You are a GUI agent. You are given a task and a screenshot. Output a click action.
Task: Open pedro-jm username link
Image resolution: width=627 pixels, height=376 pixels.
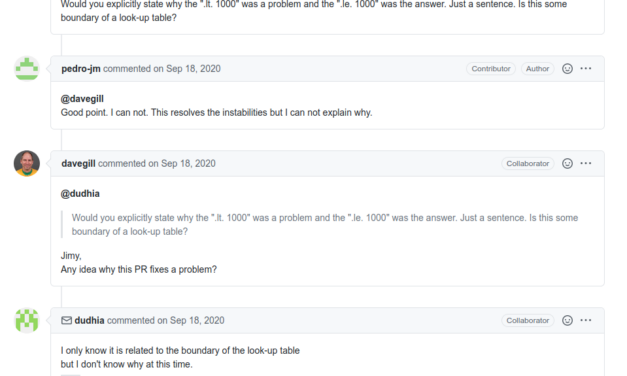[81, 69]
